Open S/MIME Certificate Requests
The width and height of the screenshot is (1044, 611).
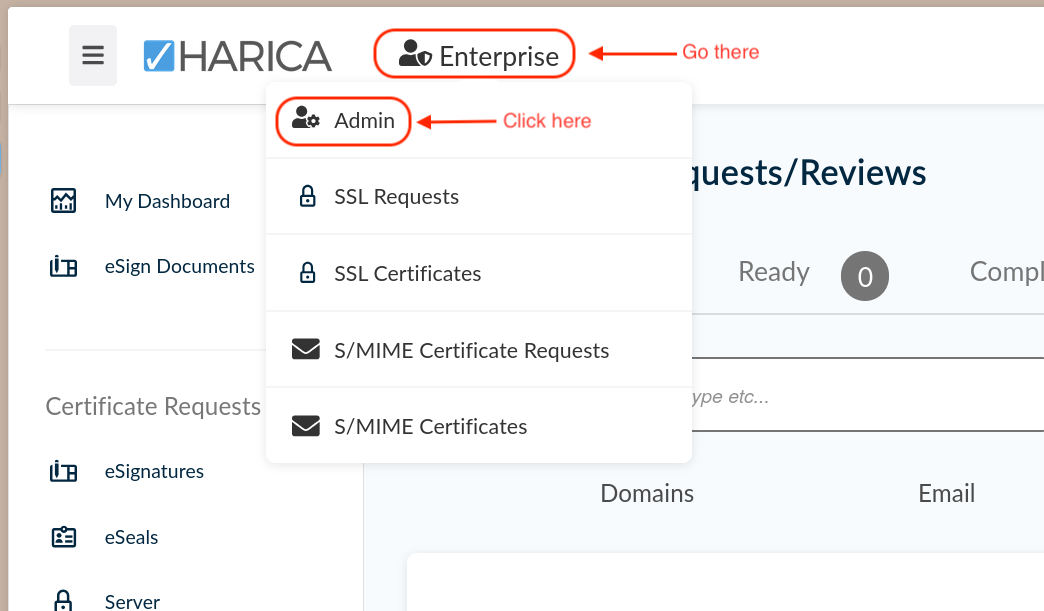pyautogui.click(x=471, y=350)
